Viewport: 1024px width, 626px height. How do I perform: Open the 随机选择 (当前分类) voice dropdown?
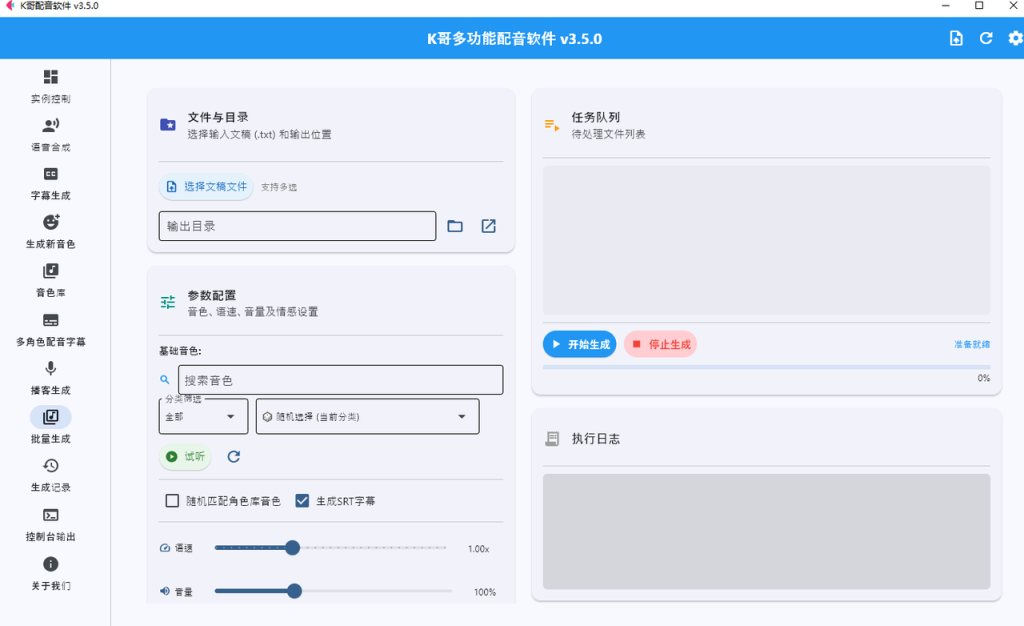pyautogui.click(x=368, y=416)
